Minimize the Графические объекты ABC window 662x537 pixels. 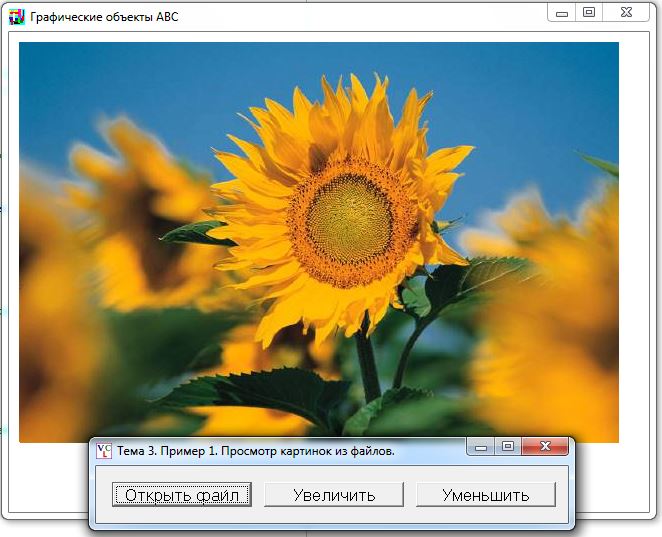[562, 13]
